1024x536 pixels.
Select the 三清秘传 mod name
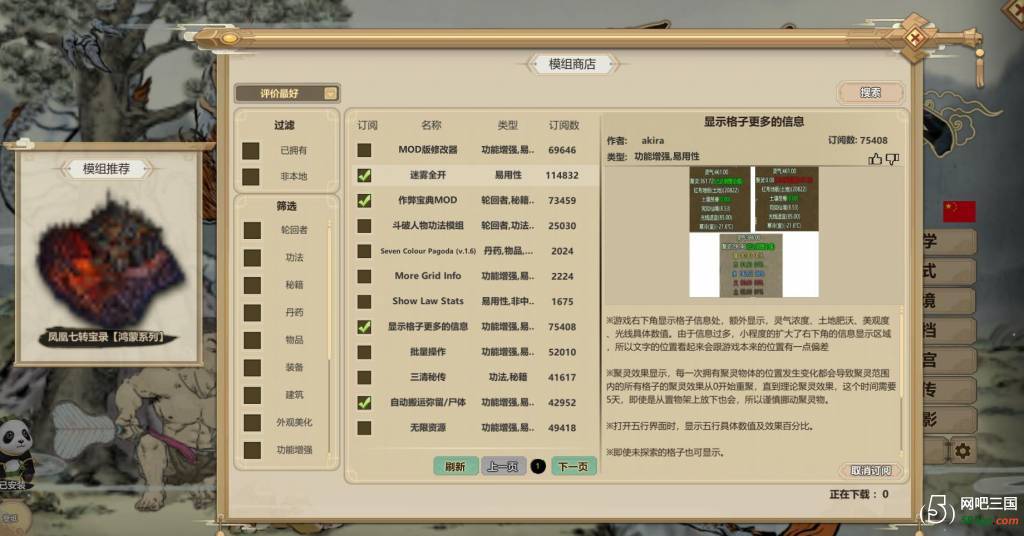428,377
